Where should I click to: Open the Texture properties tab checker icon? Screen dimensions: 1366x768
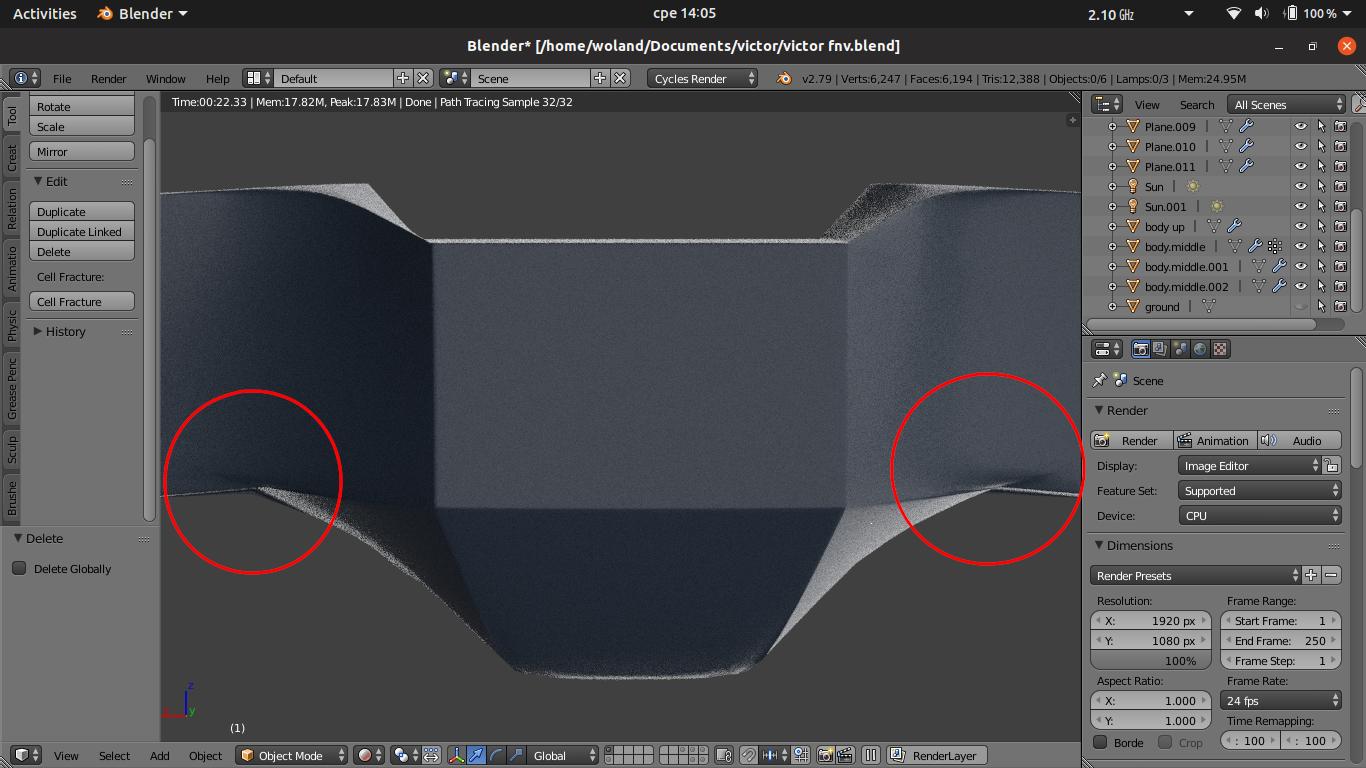pyautogui.click(x=1220, y=349)
